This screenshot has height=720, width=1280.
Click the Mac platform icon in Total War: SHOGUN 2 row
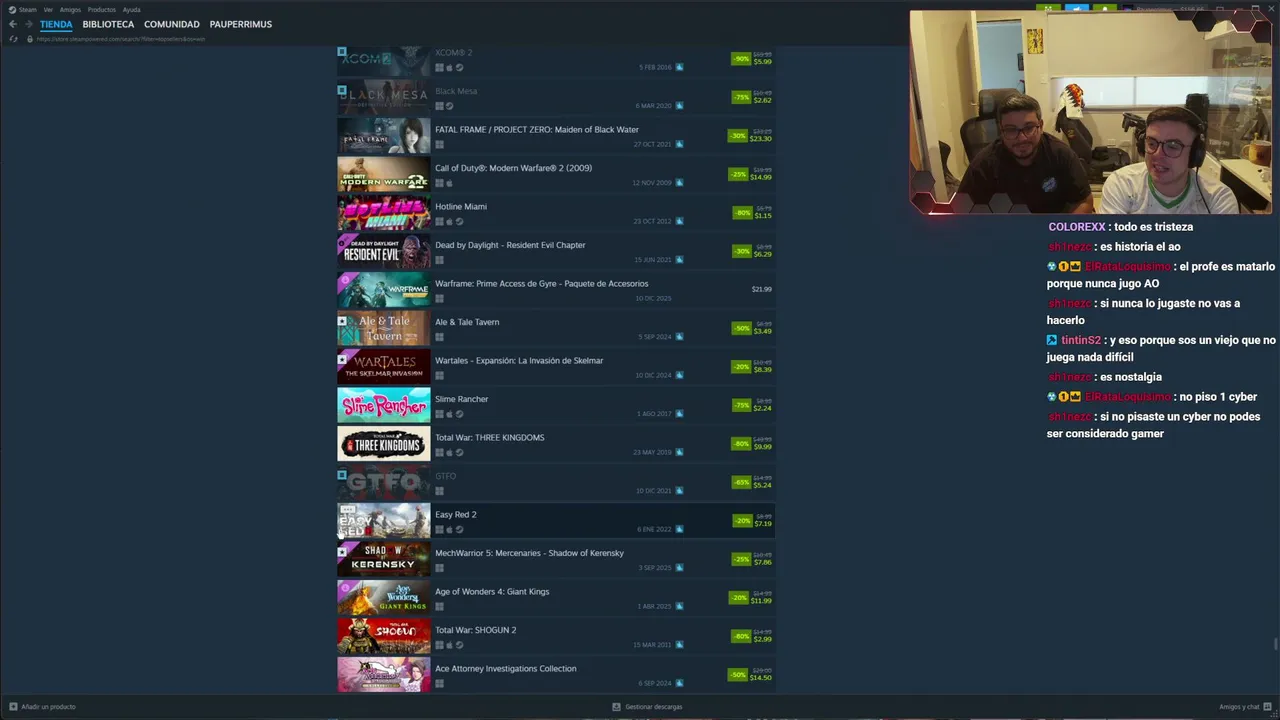449,645
